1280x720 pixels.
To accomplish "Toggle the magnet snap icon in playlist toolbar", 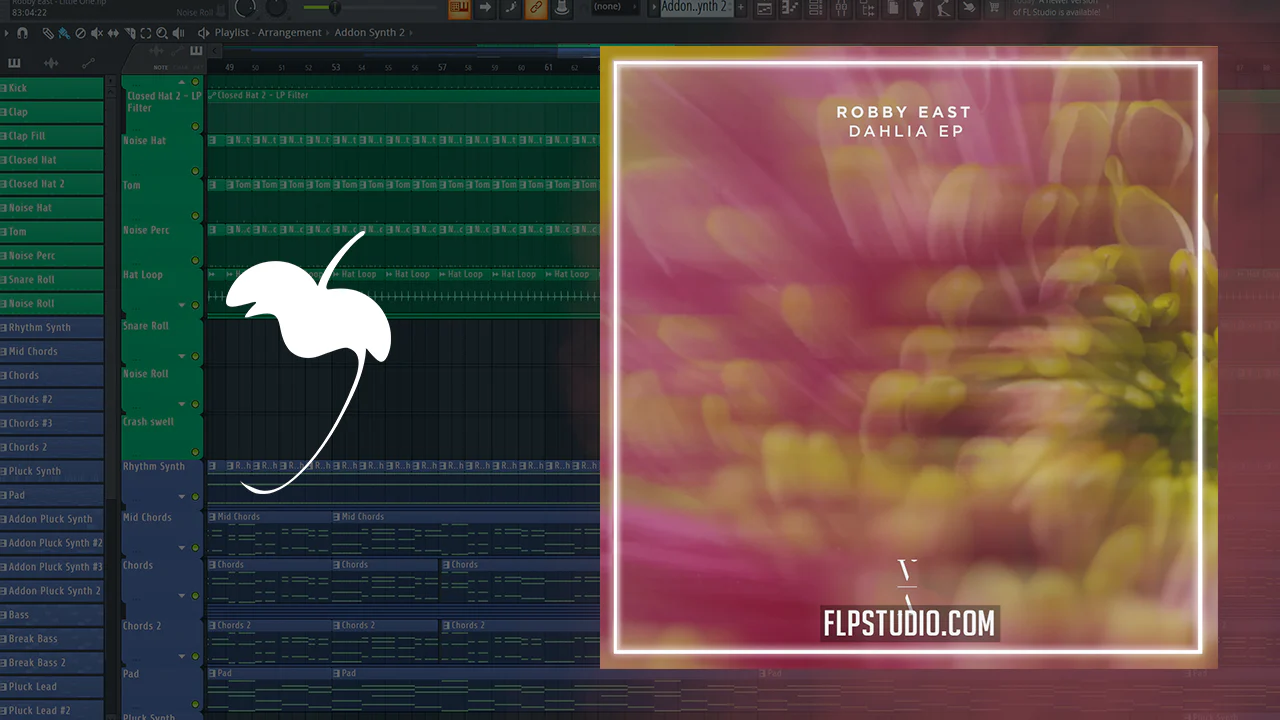I will (22, 33).
